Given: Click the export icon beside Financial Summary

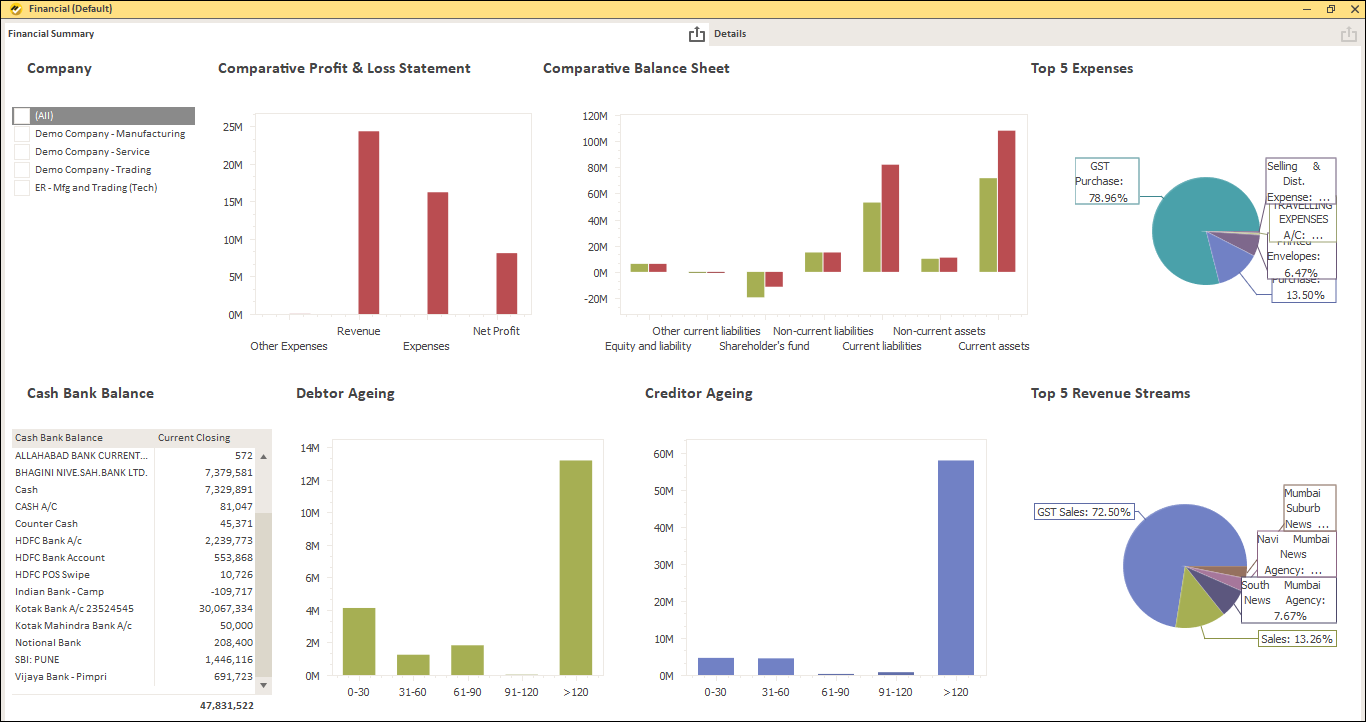Looking at the screenshot, I should coord(697,35).
